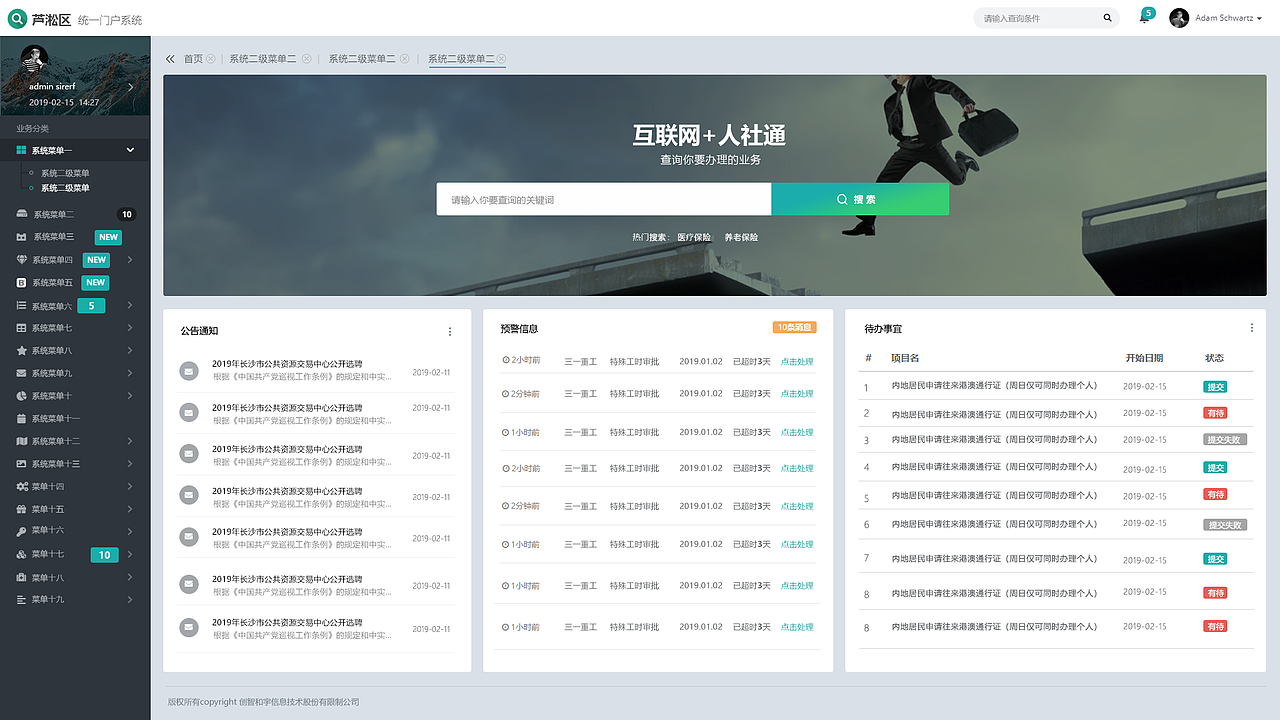The width and height of the screenshot is (1280, 720).
Task: Click 系统菜单十 pie chart icon
Action: point(21,396)
